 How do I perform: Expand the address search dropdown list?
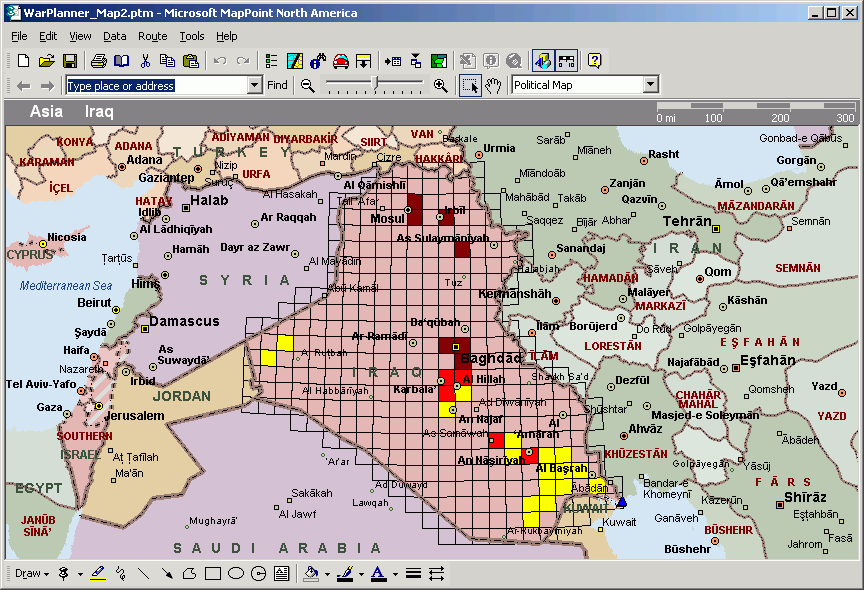pyautogui.click(x=254, y=86)
